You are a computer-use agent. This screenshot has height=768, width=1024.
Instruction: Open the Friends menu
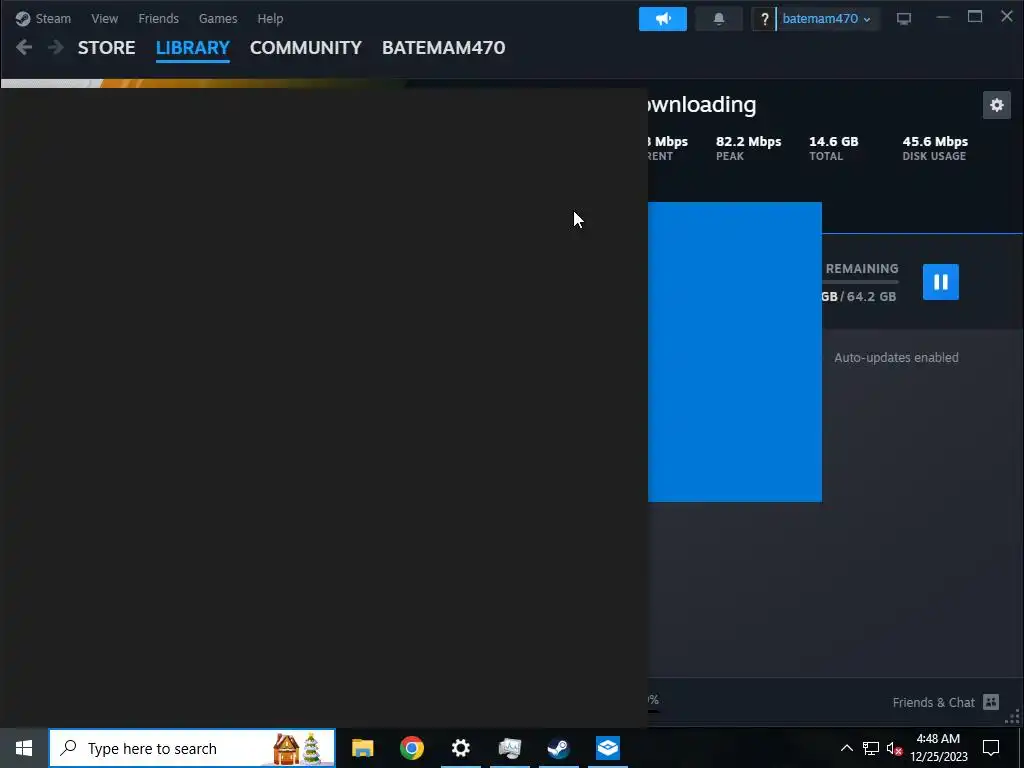click(158, 18)
